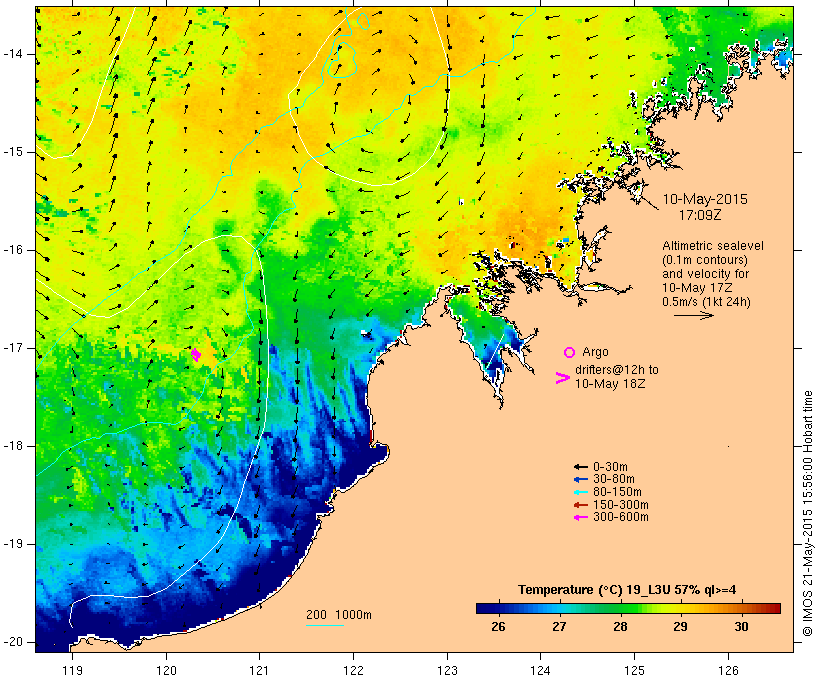The image size is (820, 680).
Task: Click the cyan 80-150m arrow legend symbol
Action: [x=580, y=492]
